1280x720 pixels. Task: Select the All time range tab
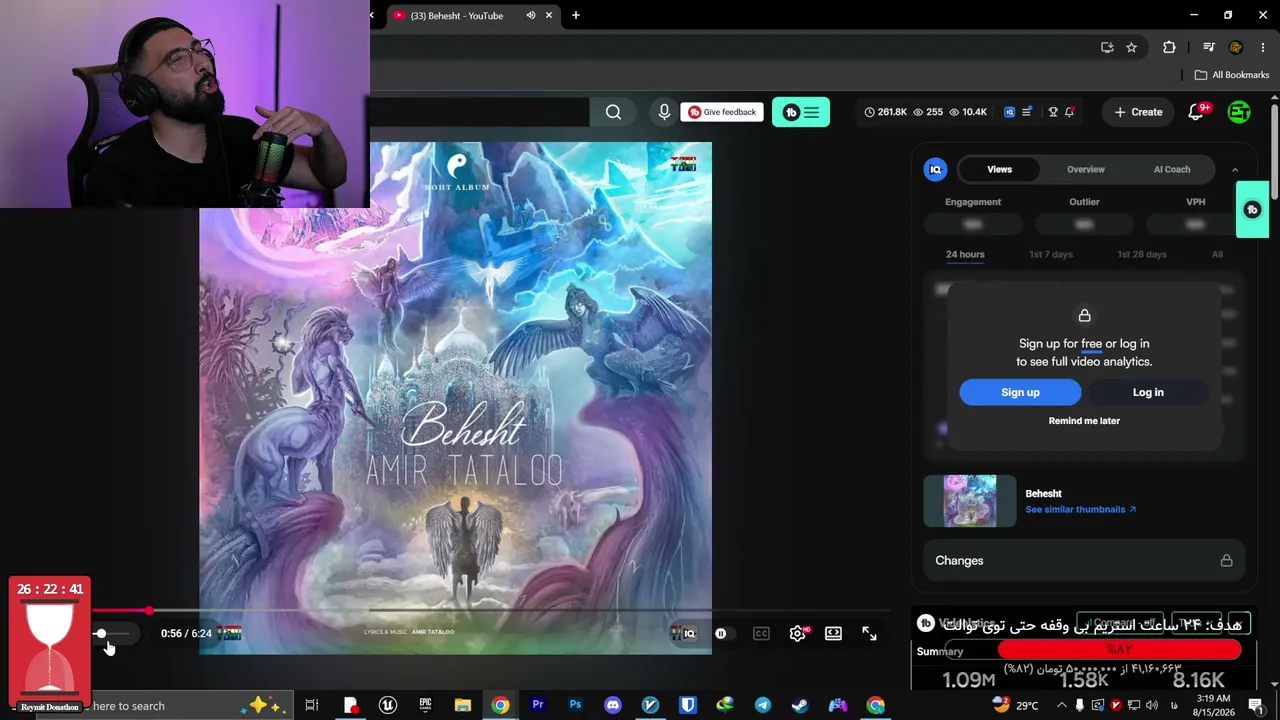(1217, 254)
